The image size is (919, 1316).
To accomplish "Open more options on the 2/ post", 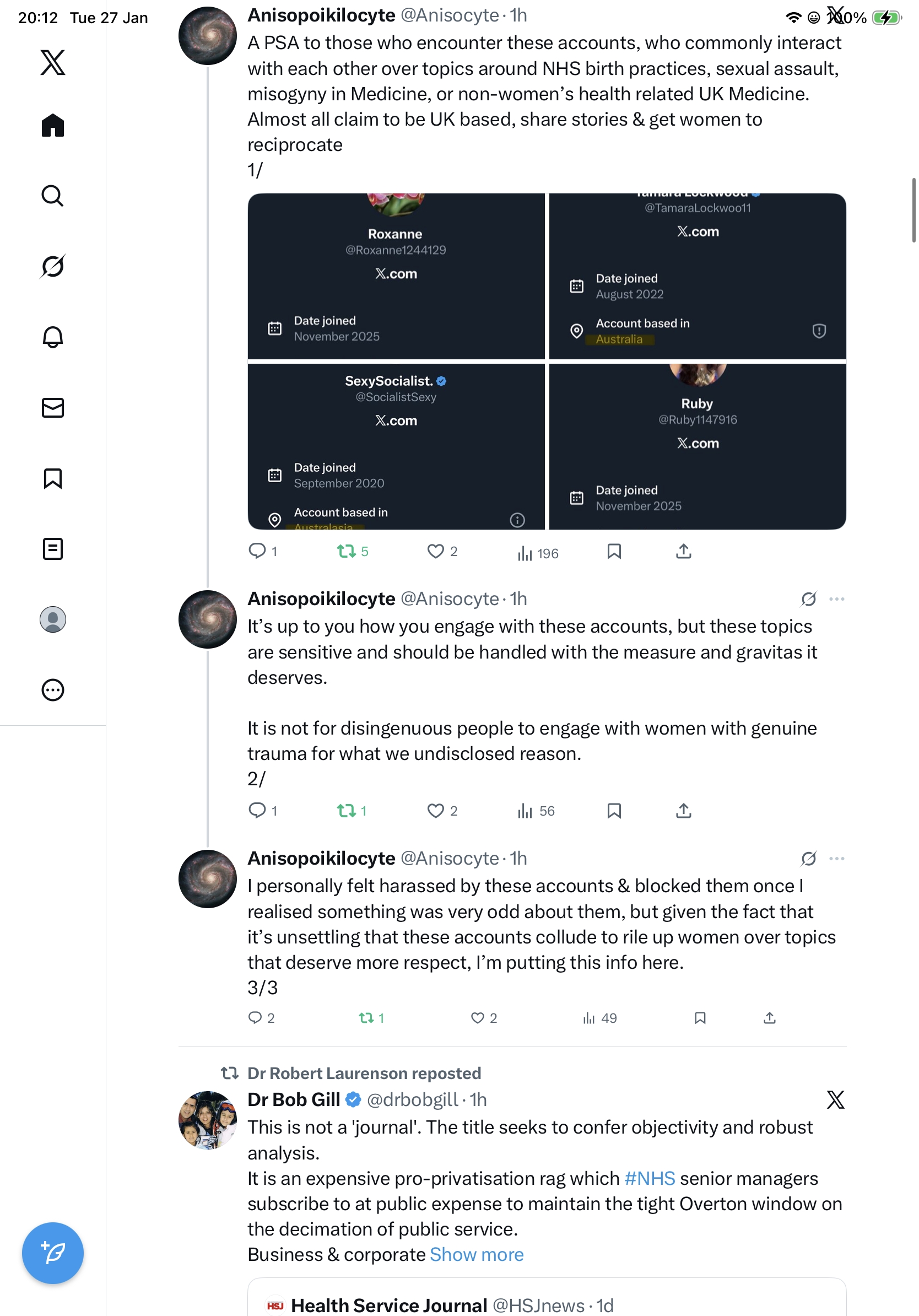I will [x=836, y=599].
